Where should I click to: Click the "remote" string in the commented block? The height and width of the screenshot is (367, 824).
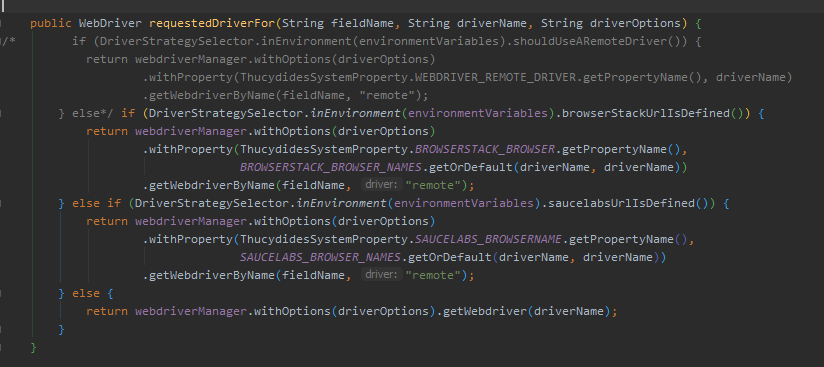point(387,95)
